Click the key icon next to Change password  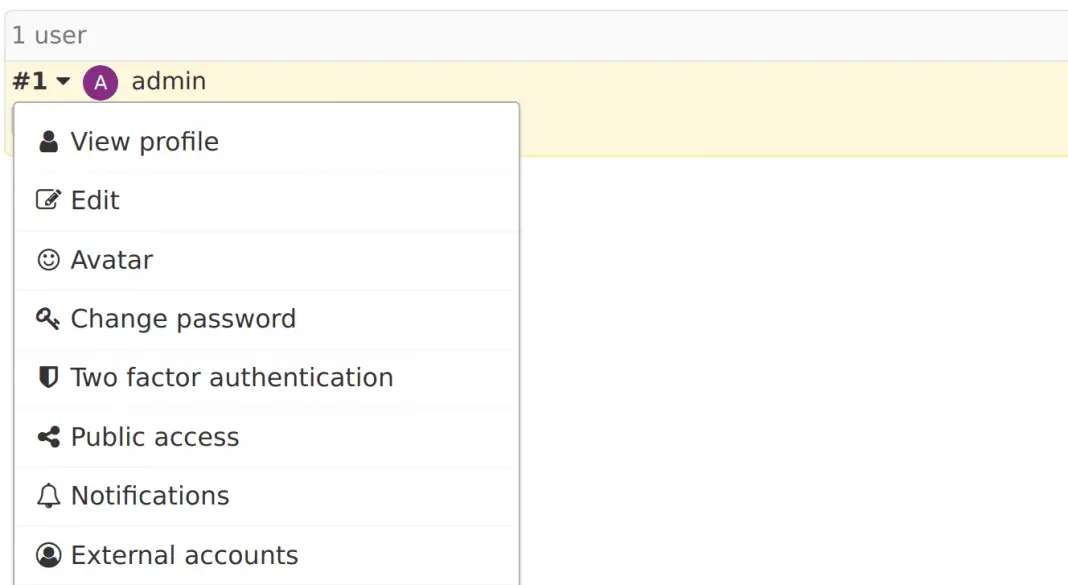click(x=47, y=318)
